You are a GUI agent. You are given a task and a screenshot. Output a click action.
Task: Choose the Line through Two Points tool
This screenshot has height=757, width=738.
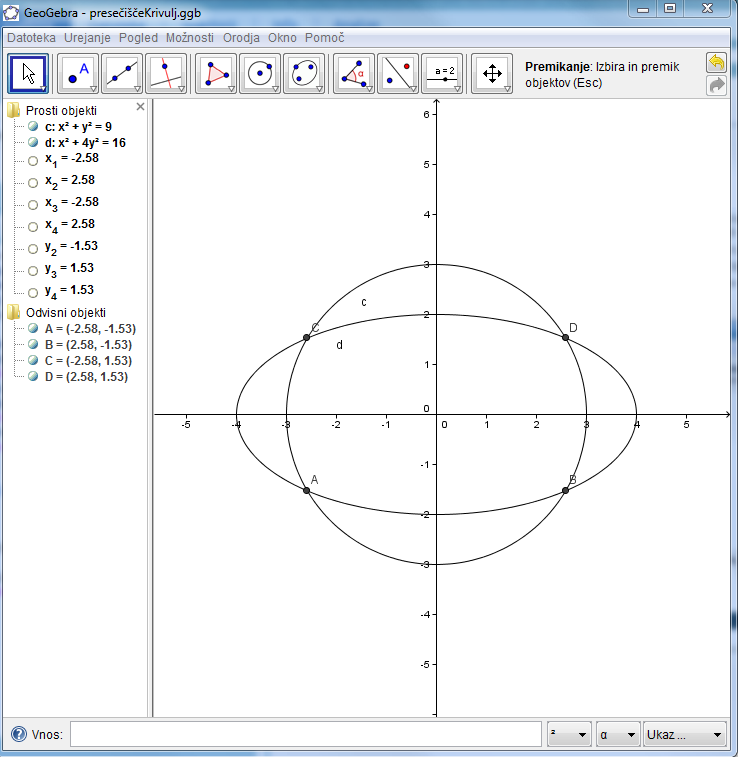pyautogui.click(x=121, y=74)
